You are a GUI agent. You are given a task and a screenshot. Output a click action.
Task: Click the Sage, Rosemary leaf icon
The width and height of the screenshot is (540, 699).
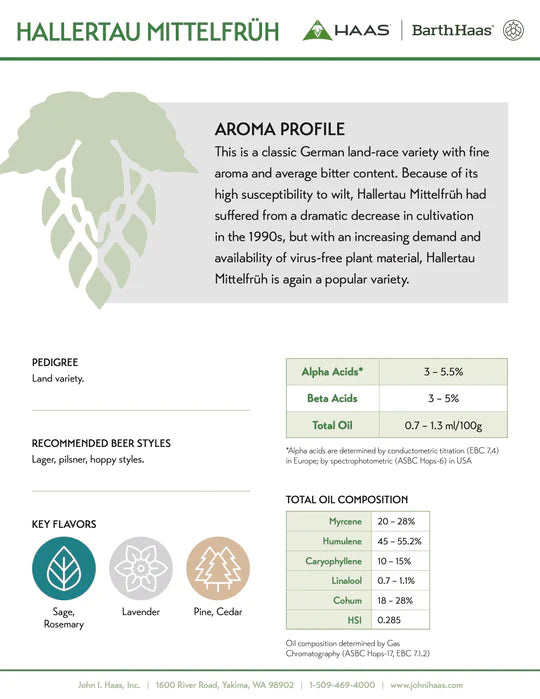coord(64,568)
